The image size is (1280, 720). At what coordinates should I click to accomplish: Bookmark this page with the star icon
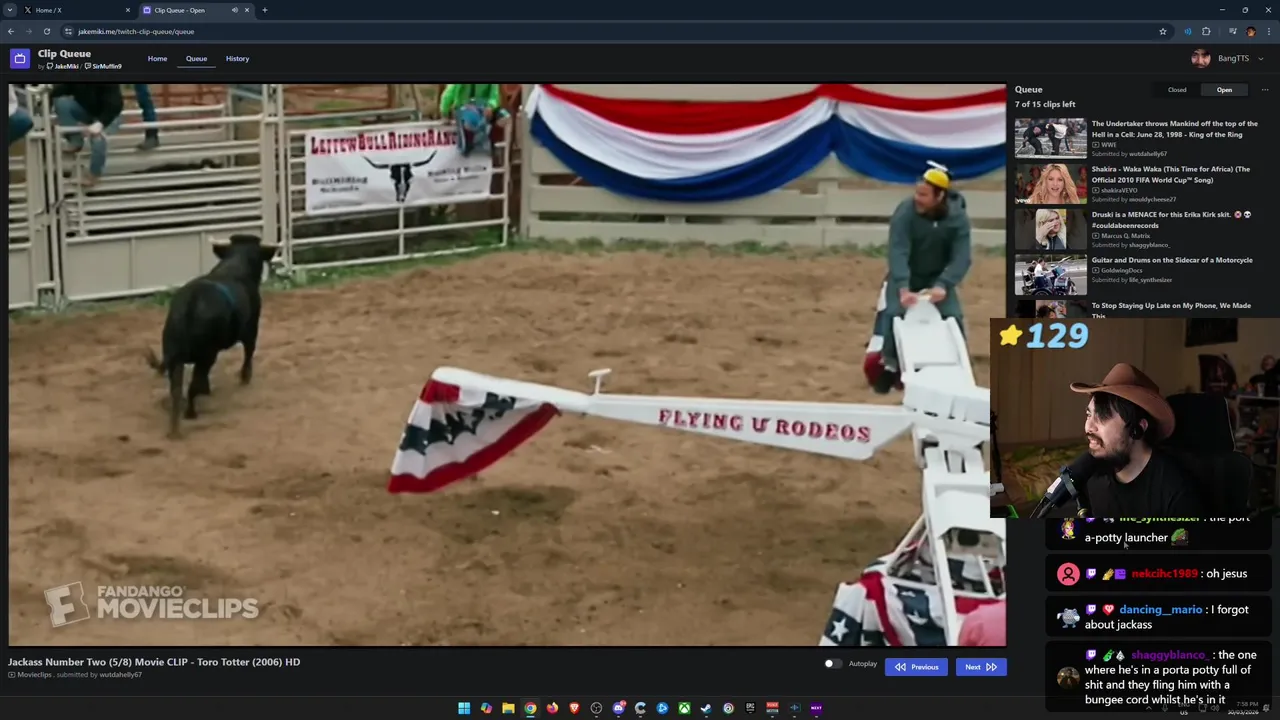click(x=1163, y=31)
